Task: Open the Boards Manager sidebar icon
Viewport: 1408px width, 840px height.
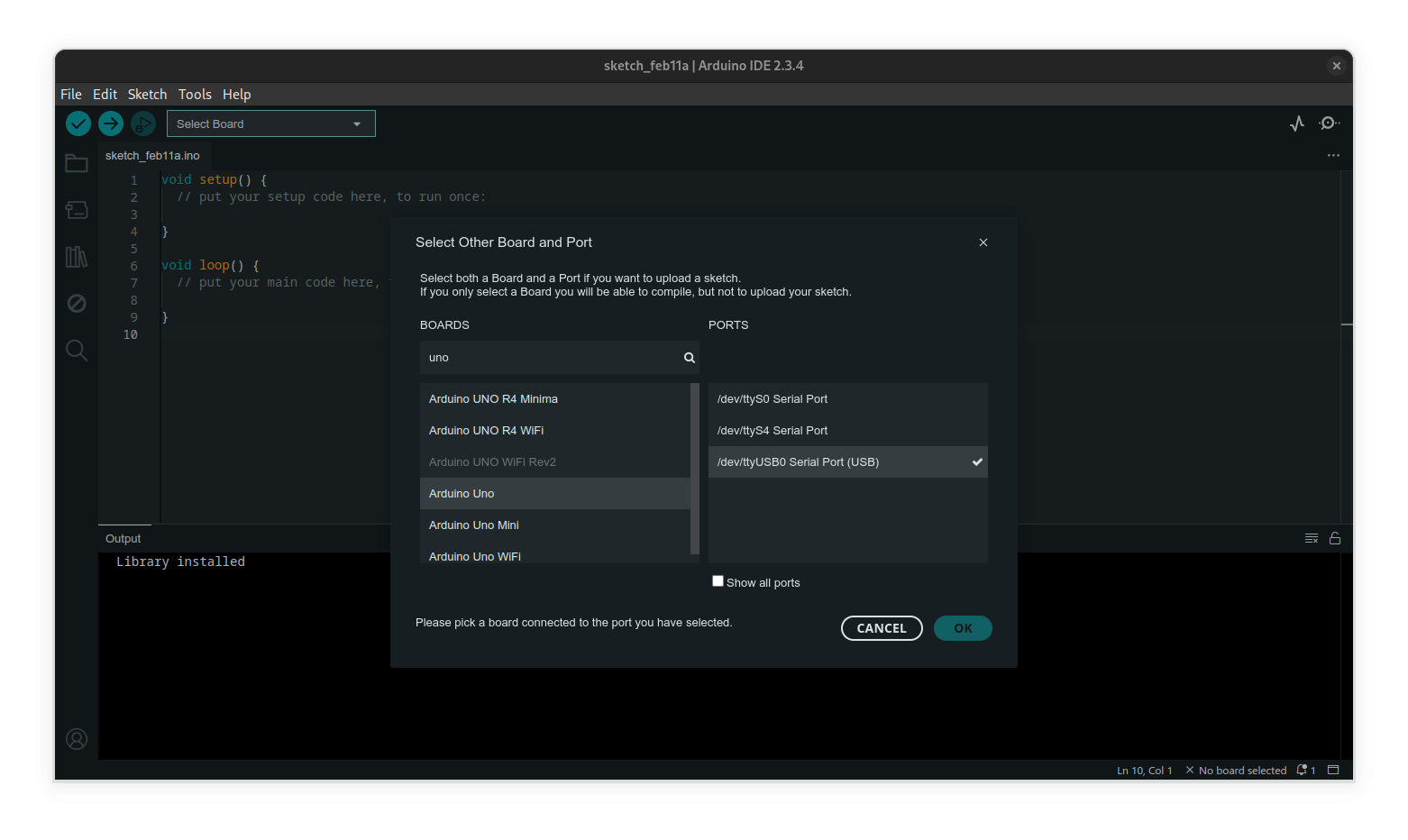Action: [x=77, y=210]
